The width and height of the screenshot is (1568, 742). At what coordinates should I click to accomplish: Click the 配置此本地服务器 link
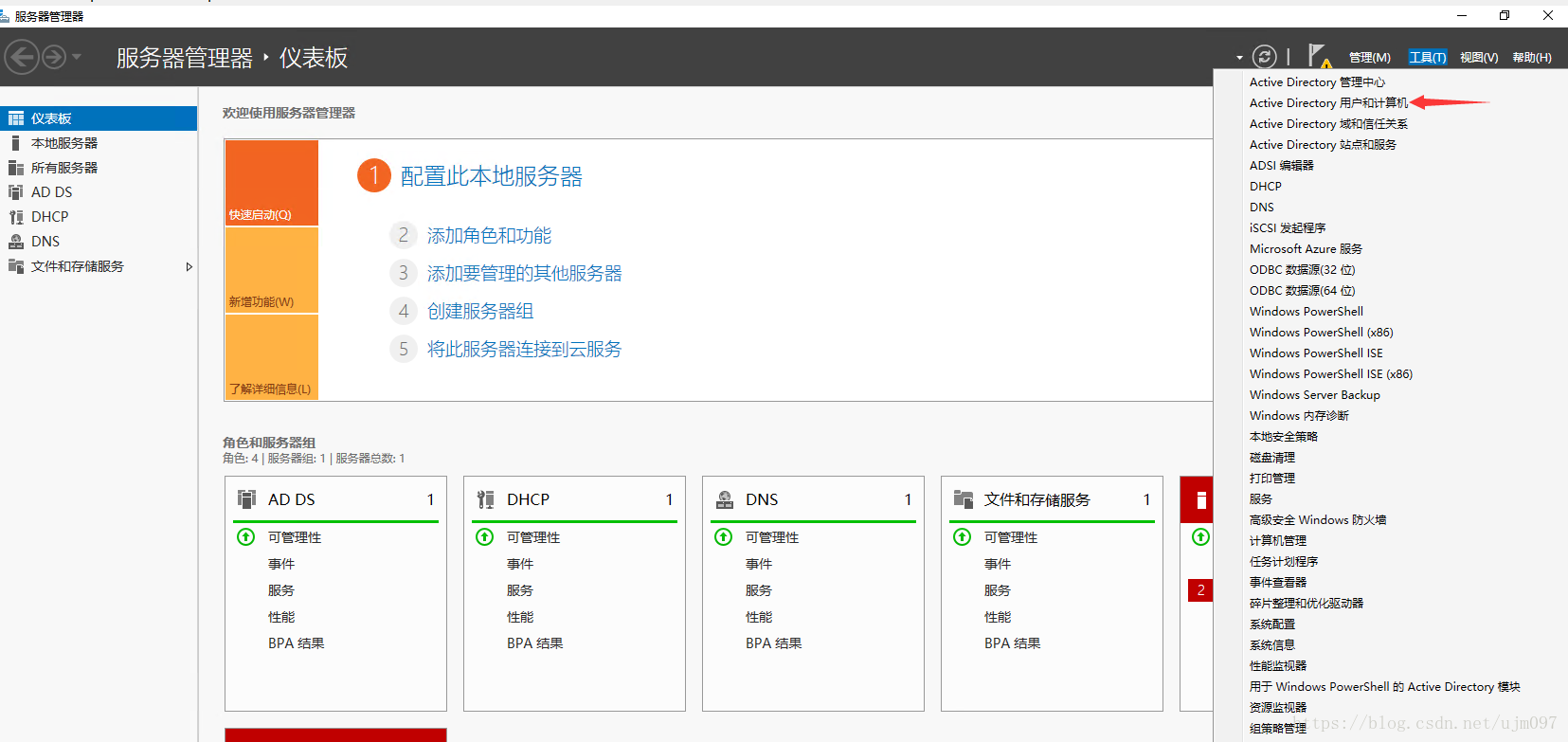492,176
